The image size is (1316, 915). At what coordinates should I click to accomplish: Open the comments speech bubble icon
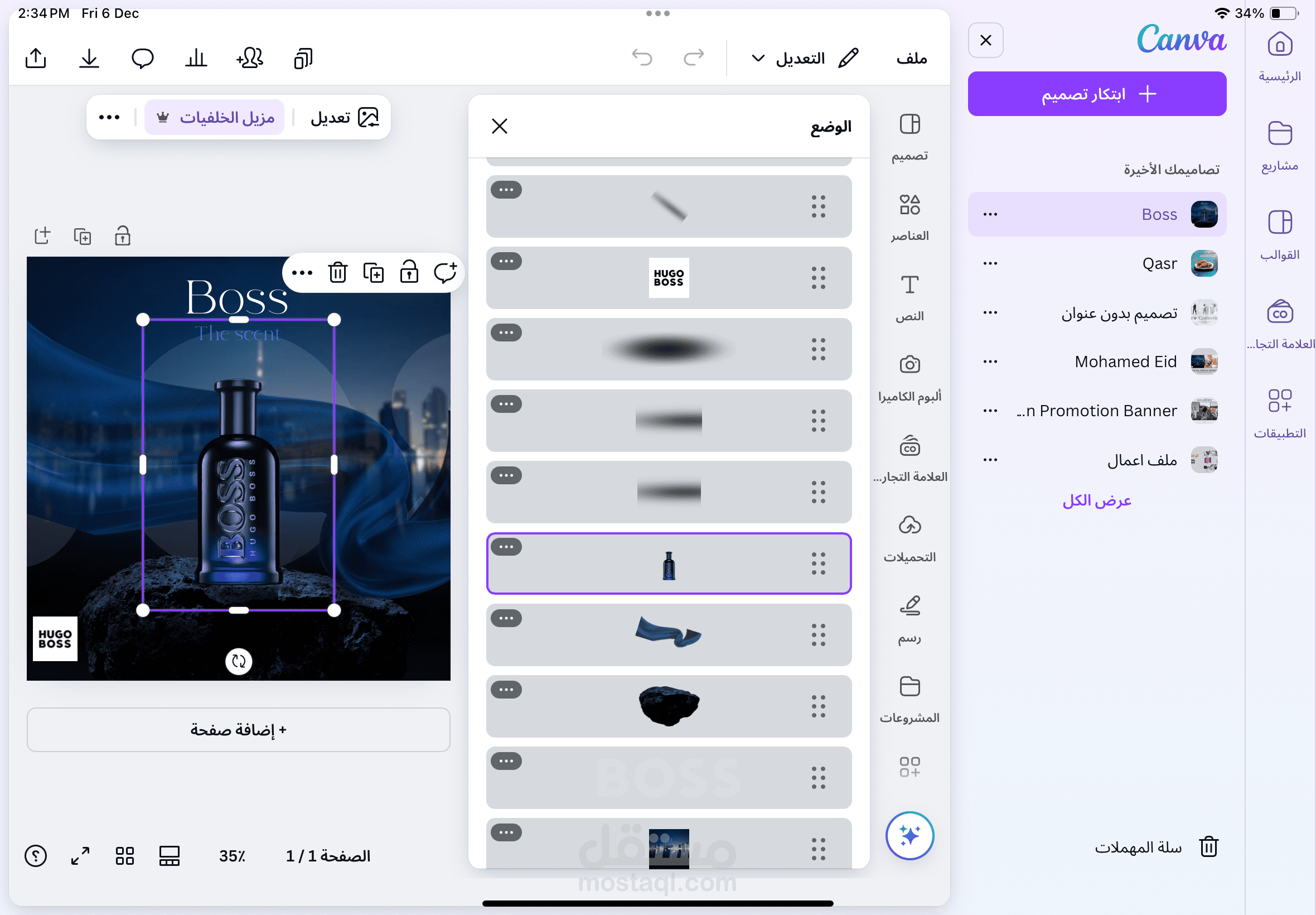142,58
